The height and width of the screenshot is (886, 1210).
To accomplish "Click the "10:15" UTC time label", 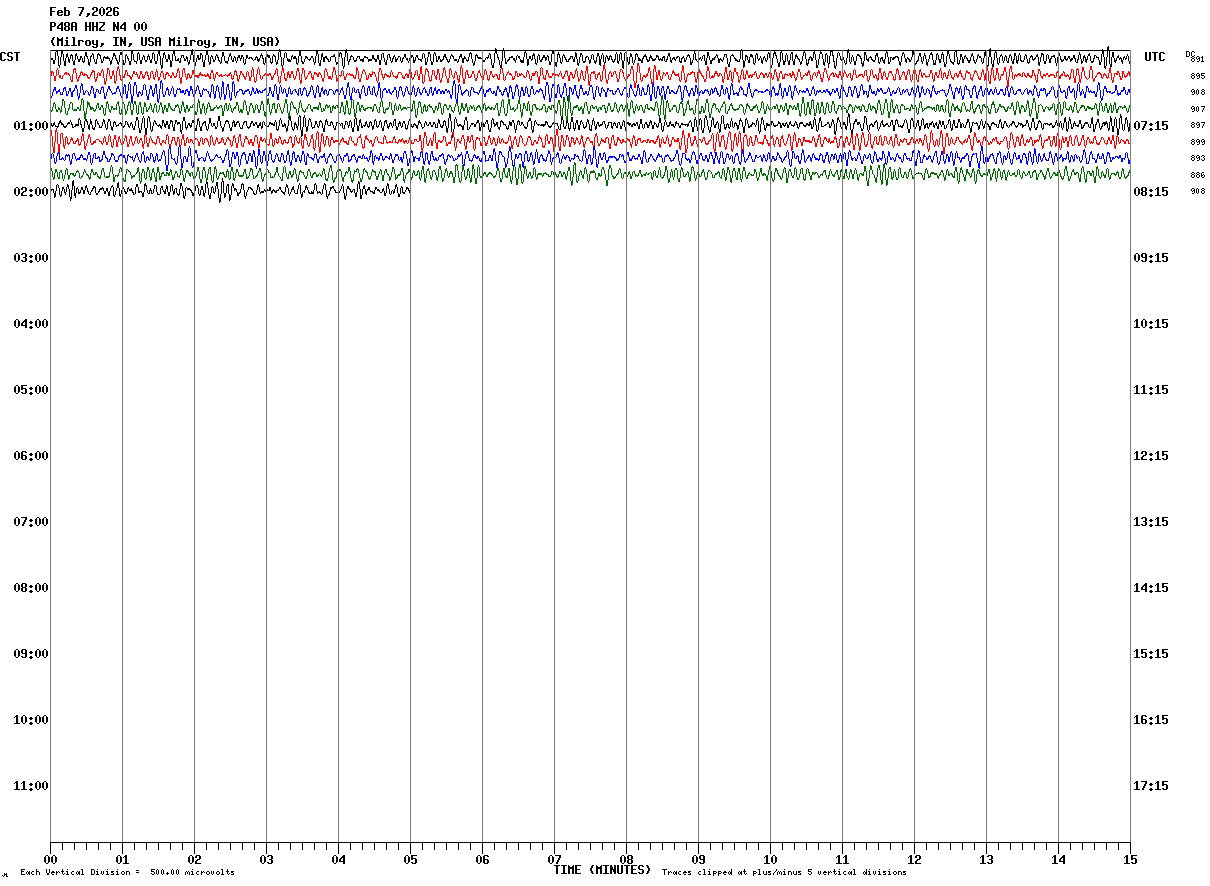I will [1151, 324].
